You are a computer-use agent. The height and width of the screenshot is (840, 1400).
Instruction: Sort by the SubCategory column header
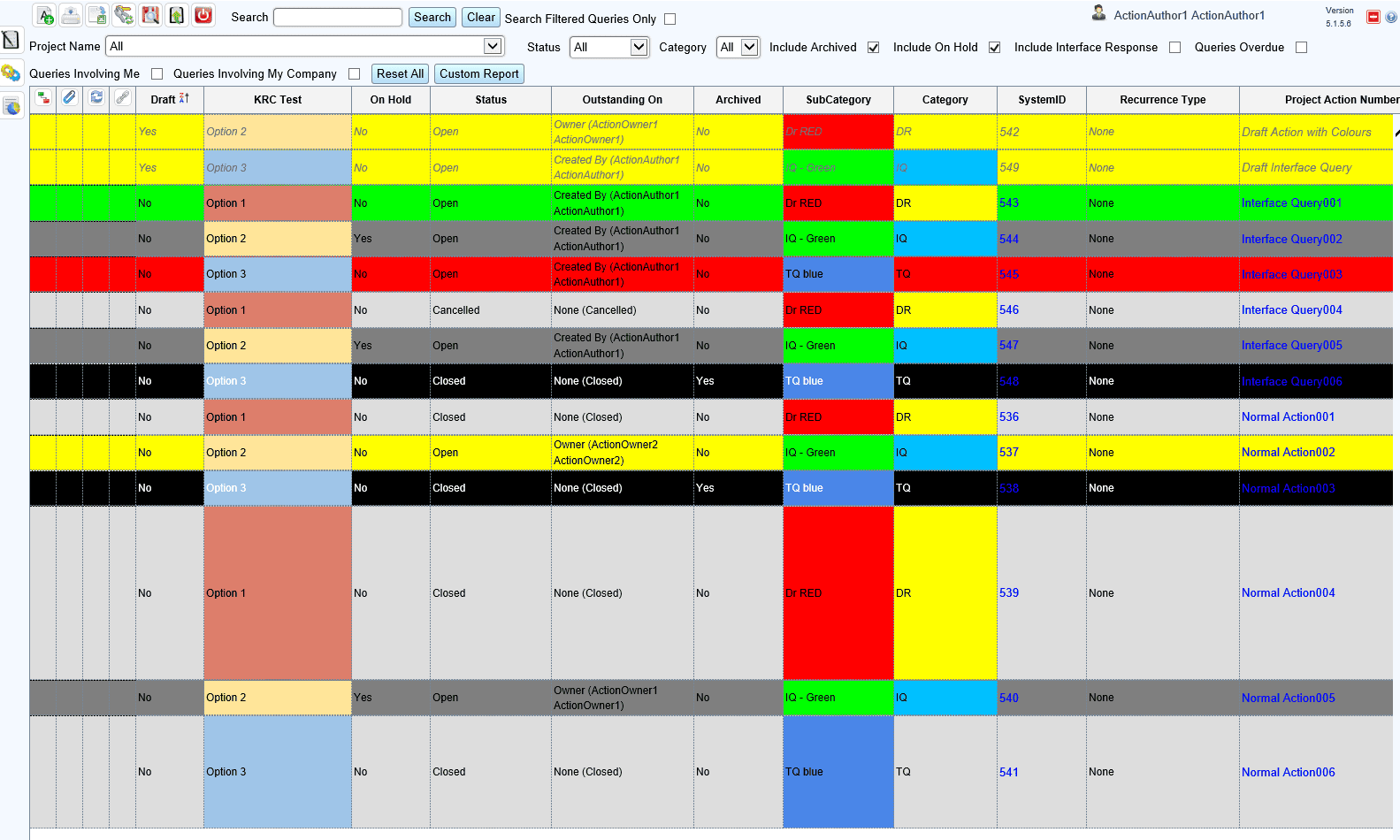[x=838, y=100]
